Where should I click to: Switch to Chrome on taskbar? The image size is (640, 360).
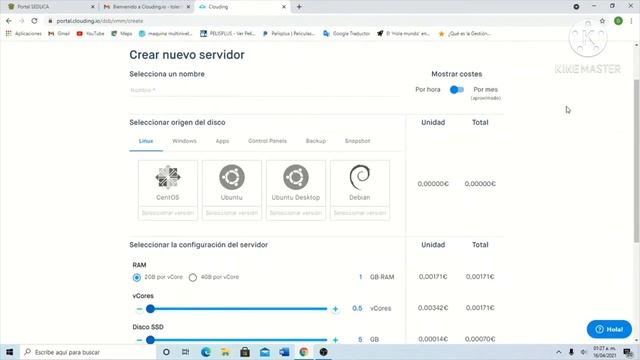tap(304, 352)
